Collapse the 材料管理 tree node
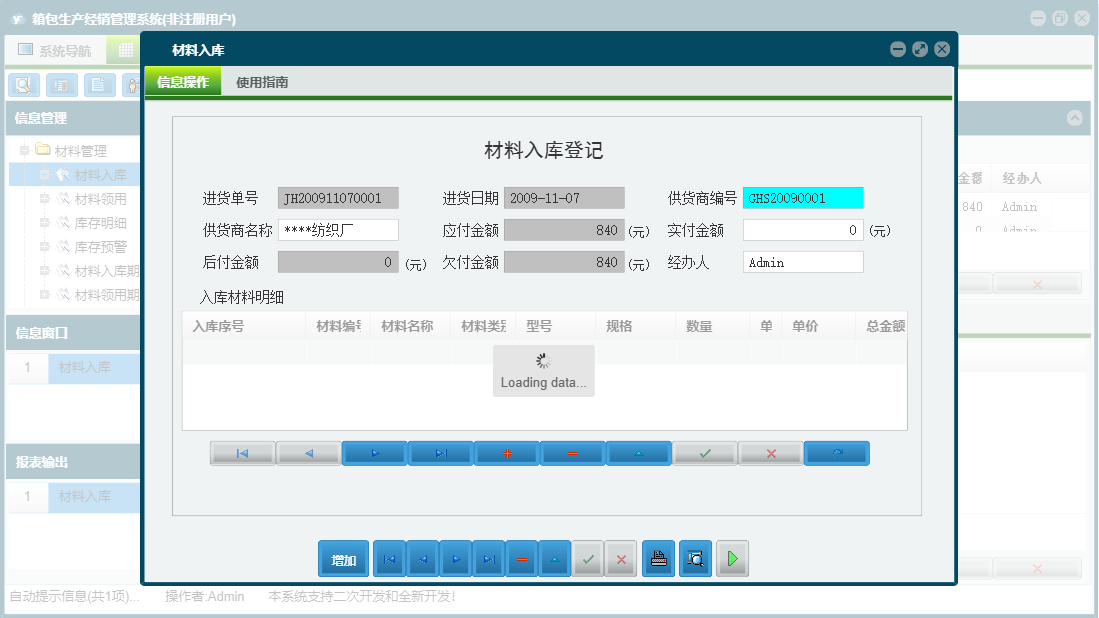Viewport: 1099px width, 618px height. (25, 151)
